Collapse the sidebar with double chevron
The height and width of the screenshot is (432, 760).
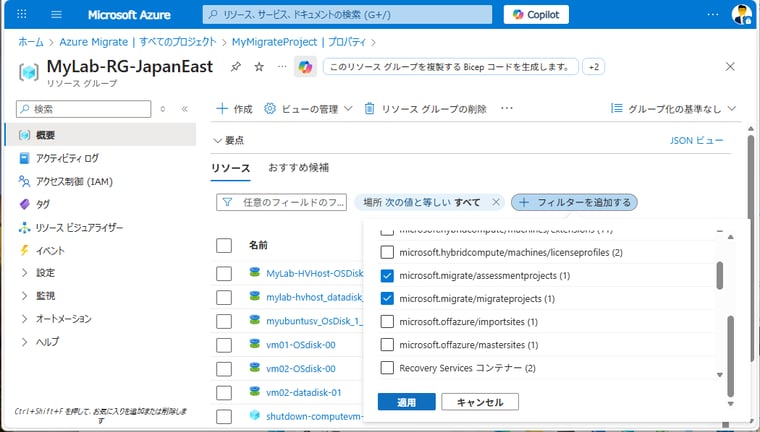click(185, 109)
